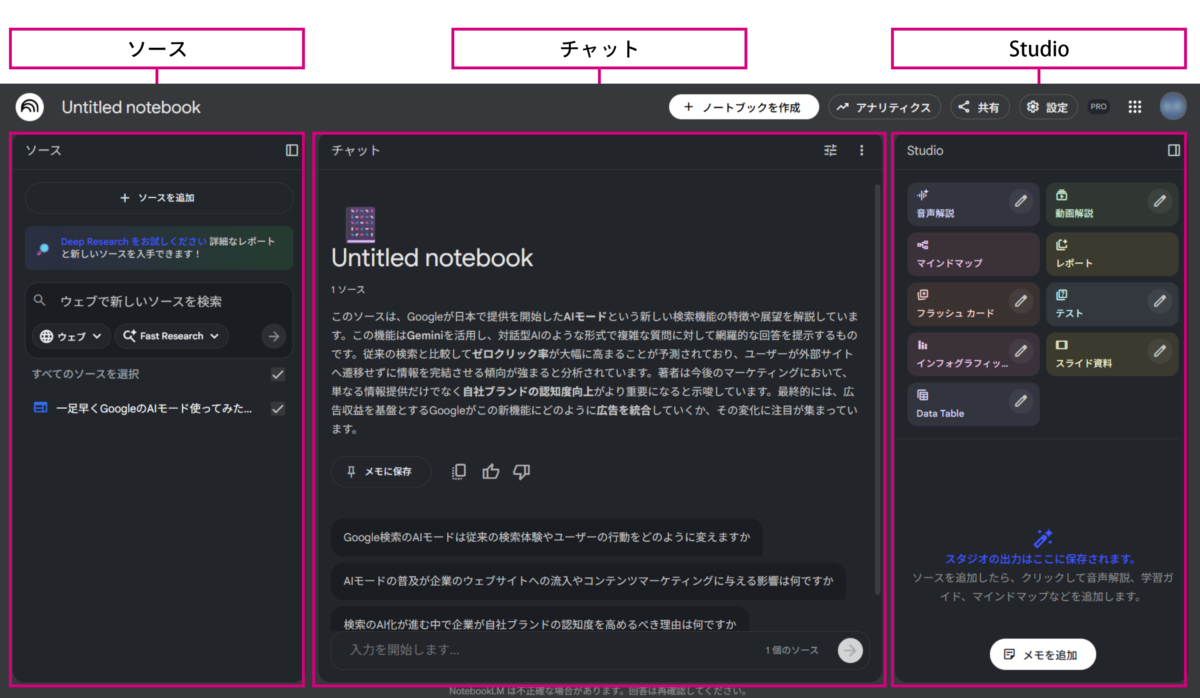Click the メモに保存 button
Viewport: 1200px width, 698px height.
380,471
